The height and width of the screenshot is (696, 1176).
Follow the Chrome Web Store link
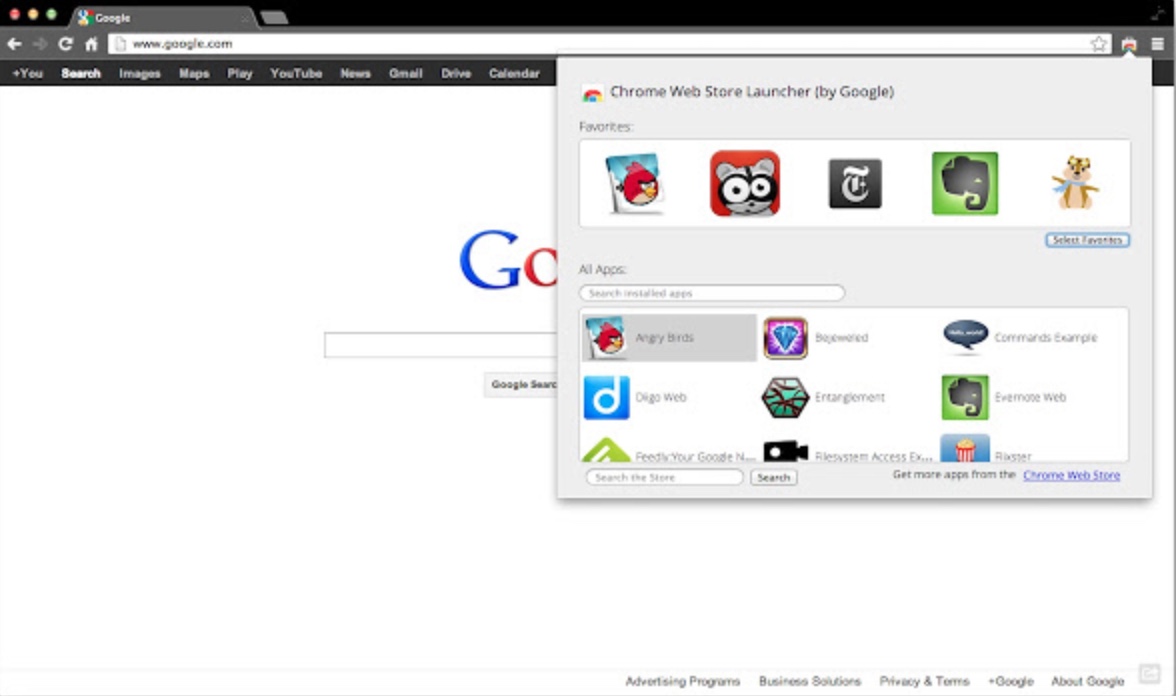click(1071, 476)
